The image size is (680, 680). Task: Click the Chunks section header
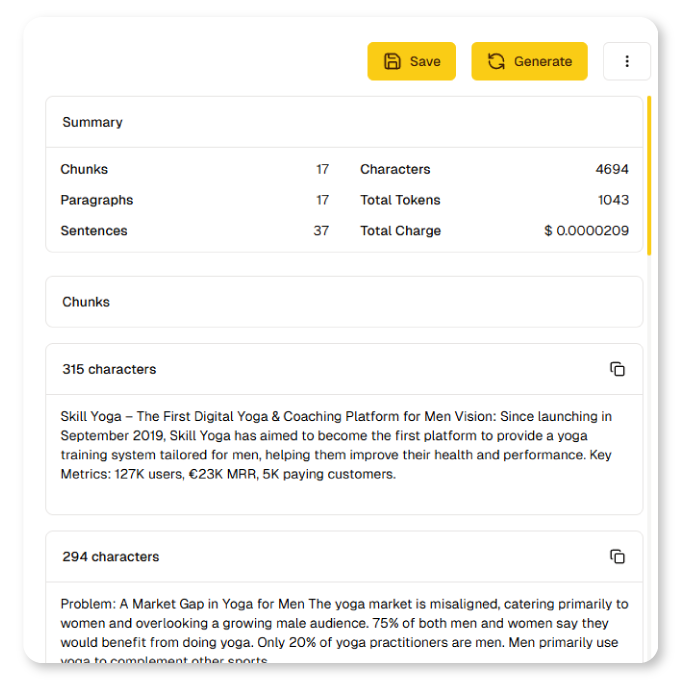(86, 302)
